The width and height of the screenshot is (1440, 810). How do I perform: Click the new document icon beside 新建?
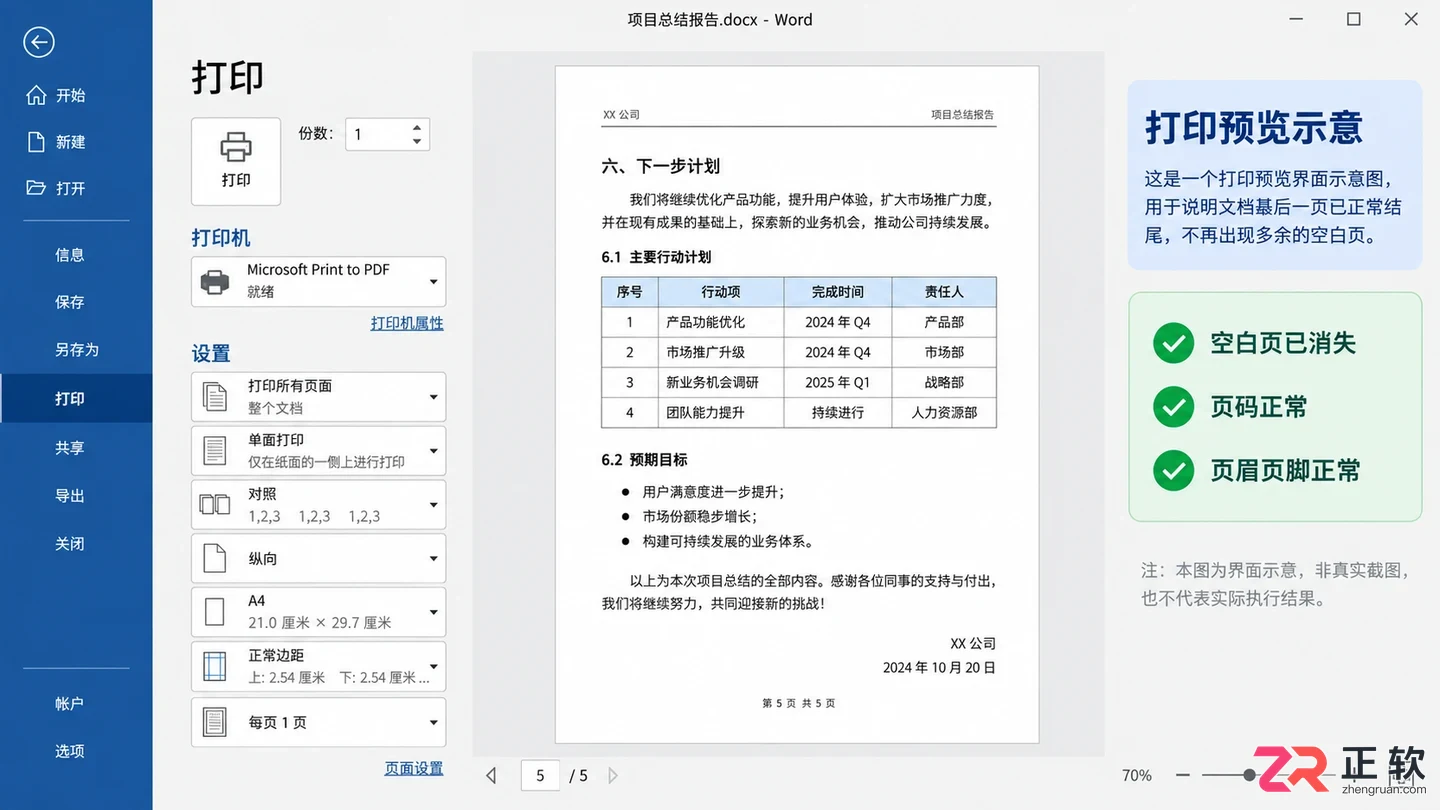[x=36, y=142]
